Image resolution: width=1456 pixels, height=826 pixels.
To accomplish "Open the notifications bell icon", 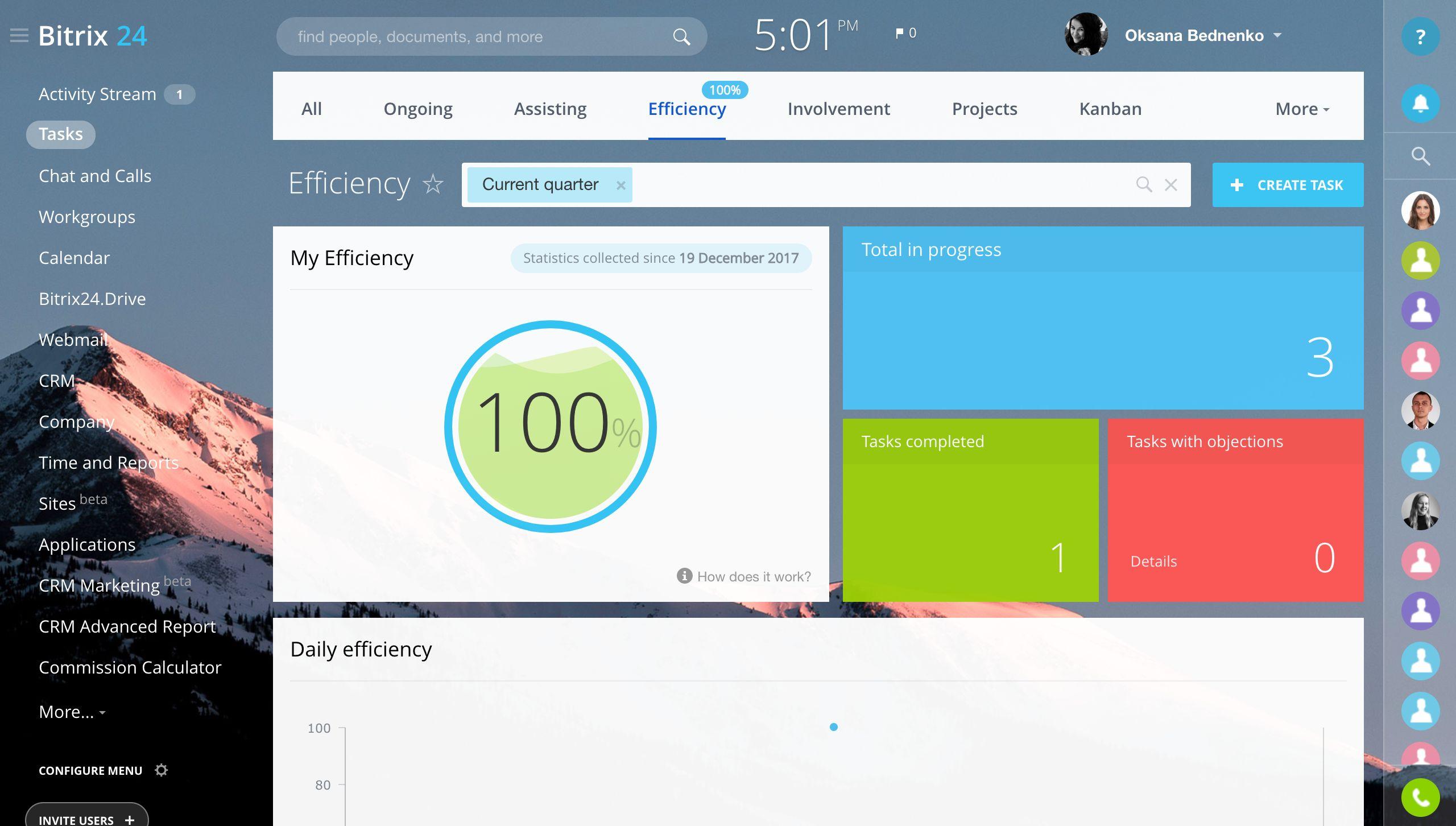I will [x=1420, y=104].
